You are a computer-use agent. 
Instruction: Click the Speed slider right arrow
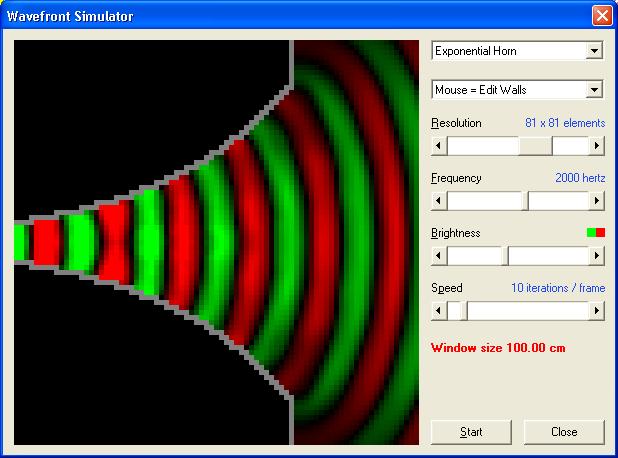(x=596, y=311)
